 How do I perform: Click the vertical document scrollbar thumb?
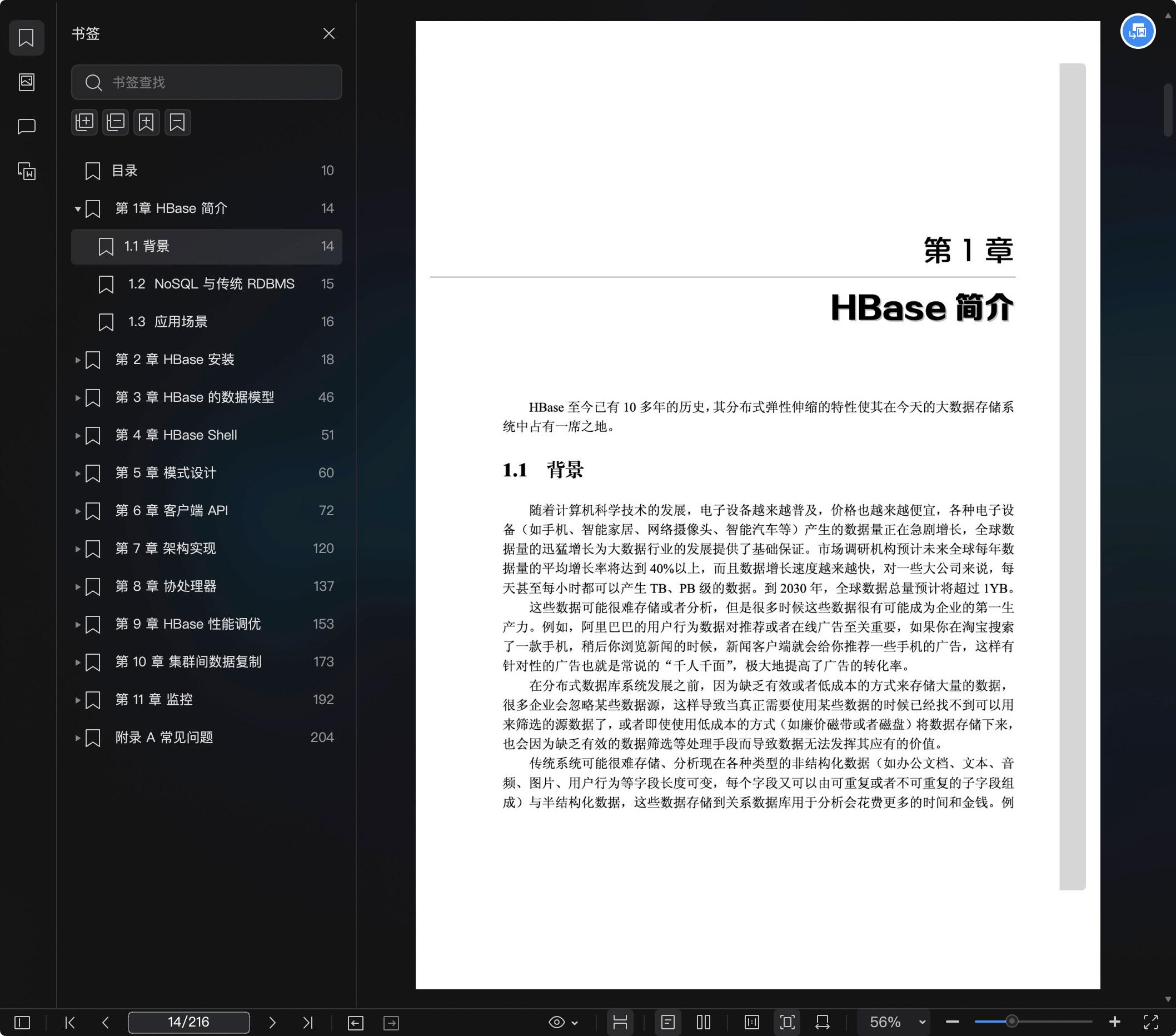click(x=1168, y=110)
